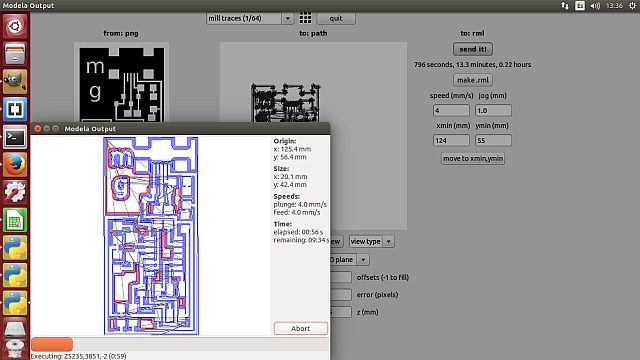Click the z (mm) input field
The image size is (640, 360).
pos(341,312)
